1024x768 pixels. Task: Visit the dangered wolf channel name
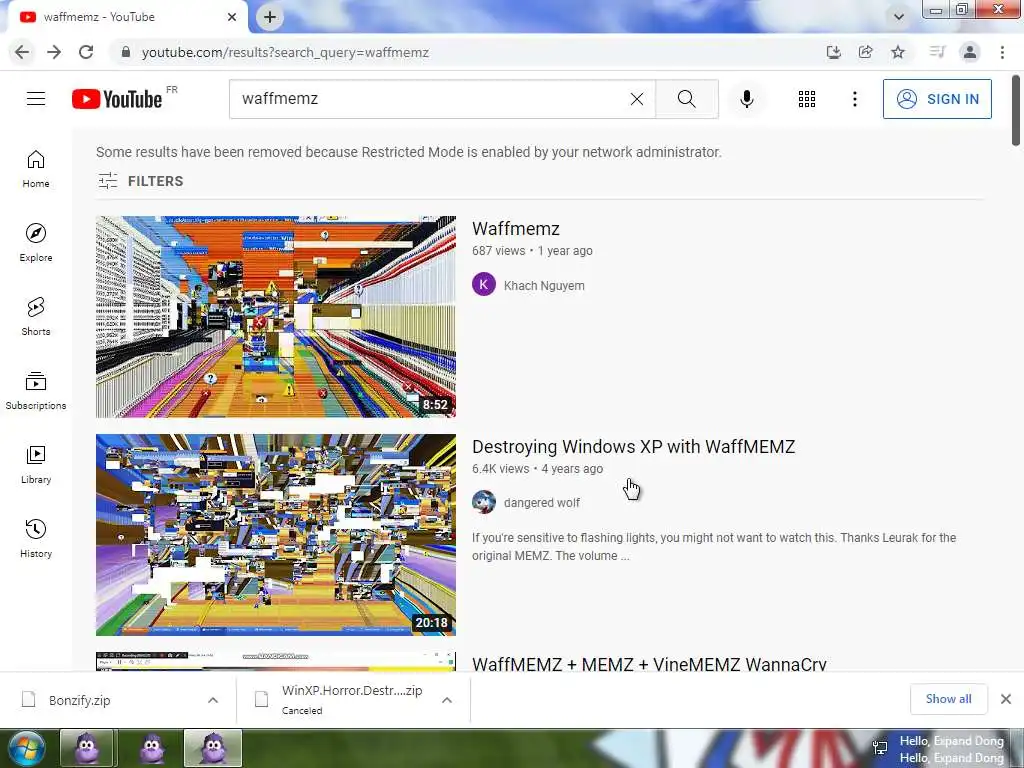541,503
